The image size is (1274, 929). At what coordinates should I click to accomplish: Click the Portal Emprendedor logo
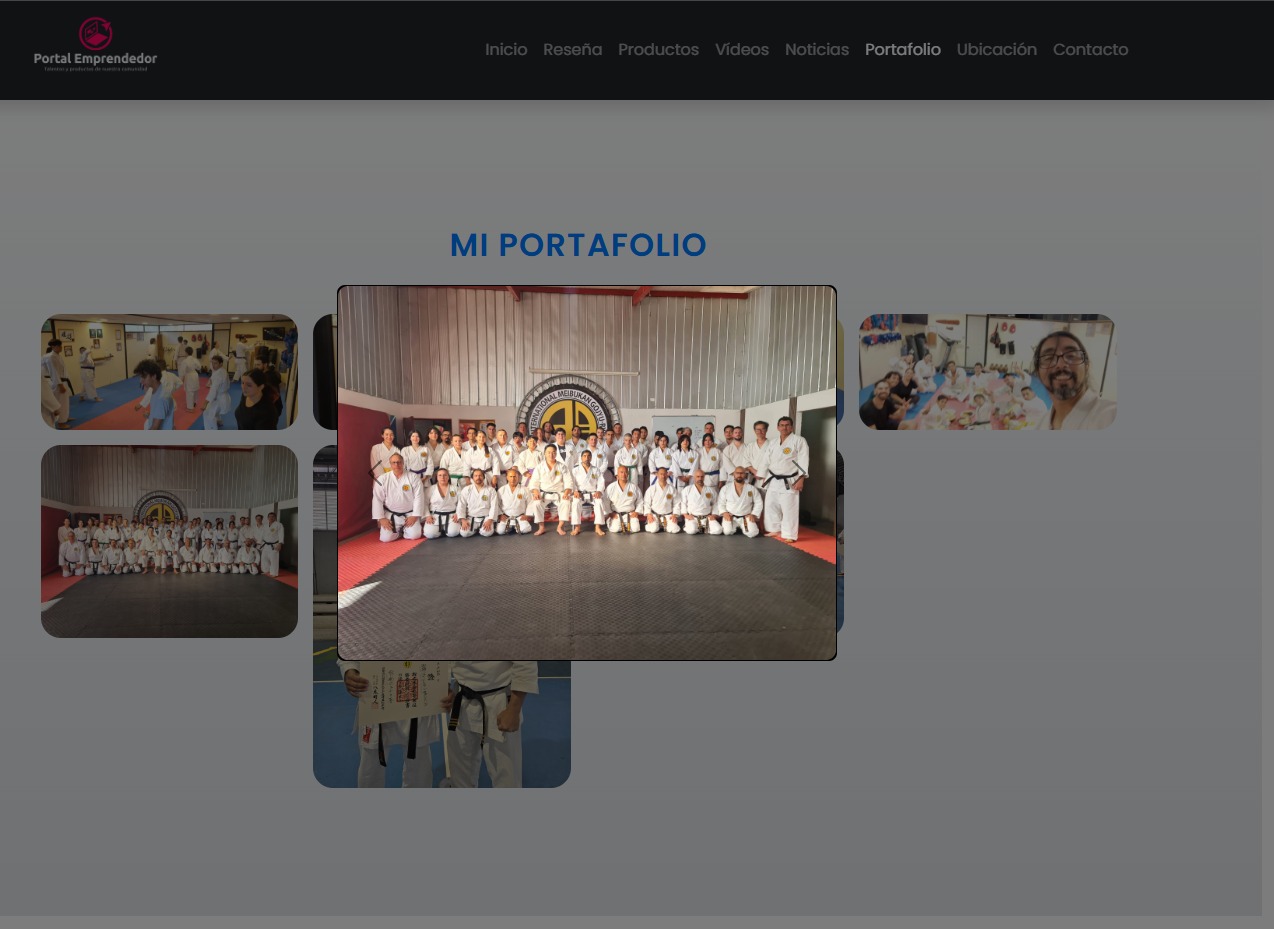[95, 45]
